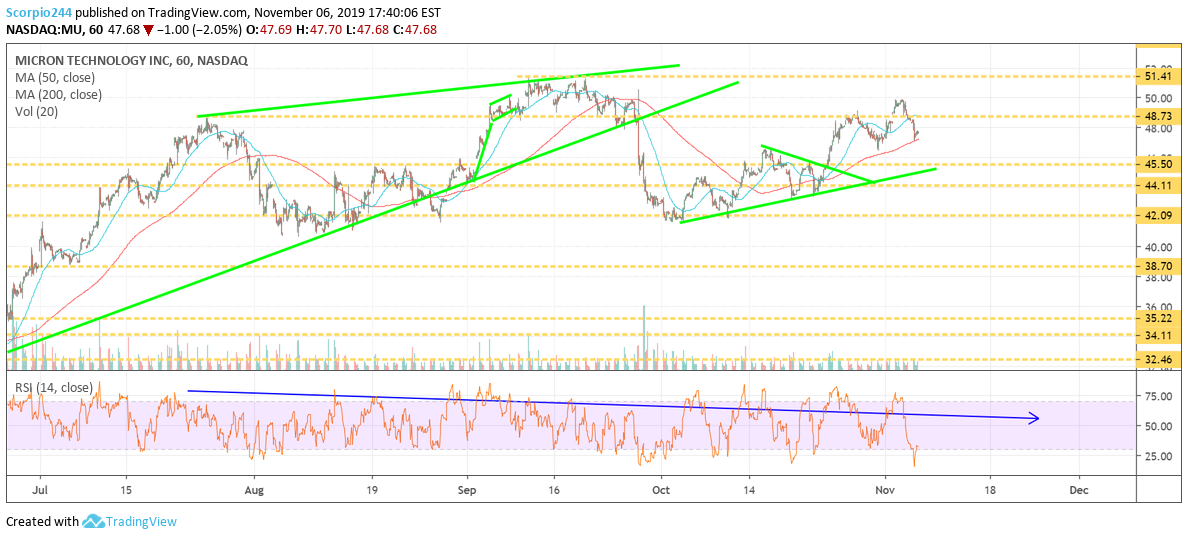Click the 34.11 price level label
Screen dimensions: 1188x539
[x=1157, y=334]
